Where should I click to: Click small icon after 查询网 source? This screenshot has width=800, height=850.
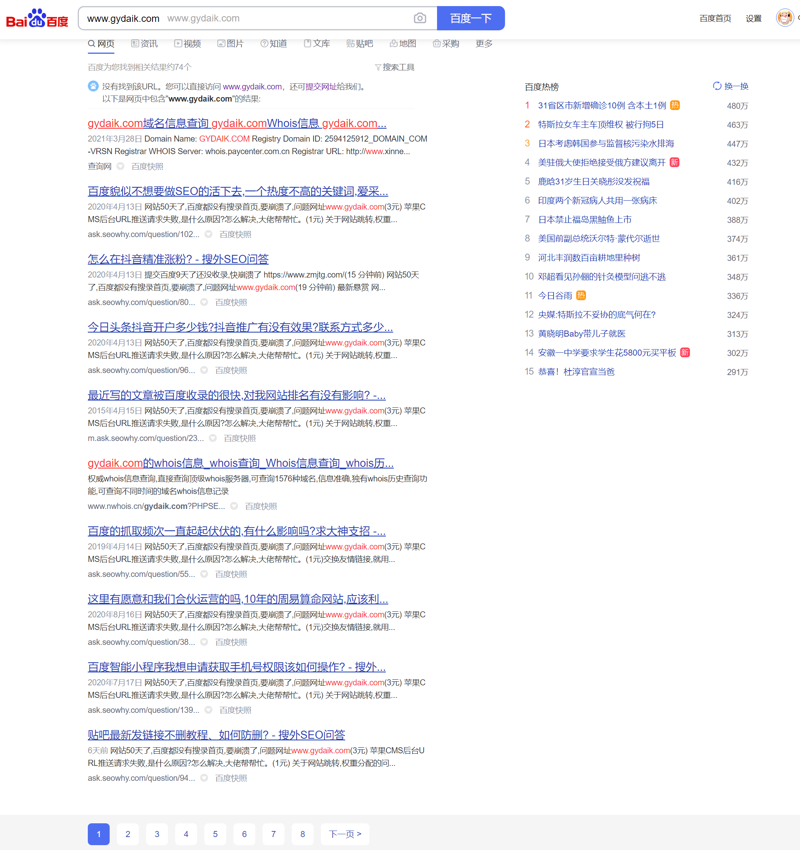coord(120,166)
